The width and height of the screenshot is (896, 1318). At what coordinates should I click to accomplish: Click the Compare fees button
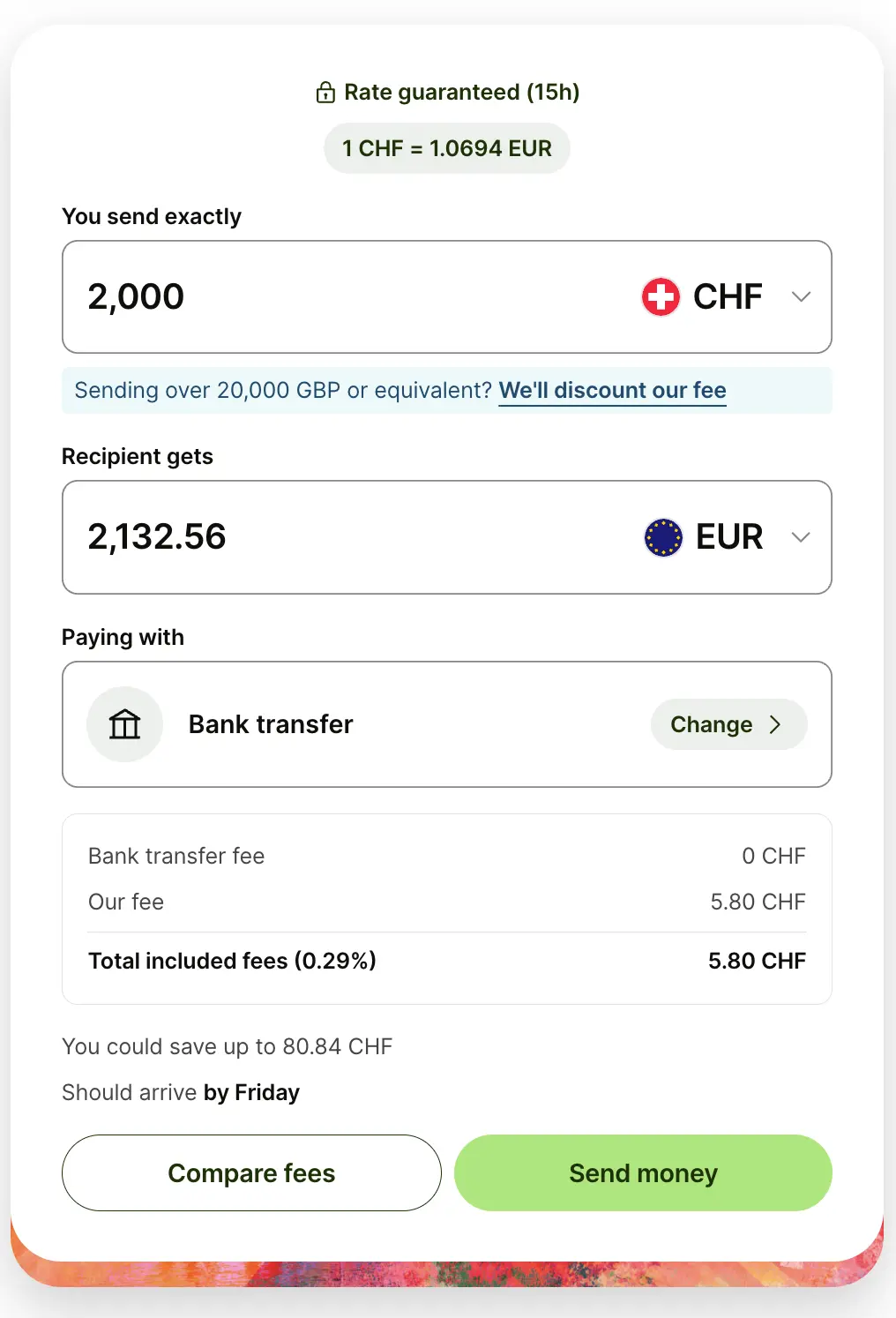click(251, 1172)
